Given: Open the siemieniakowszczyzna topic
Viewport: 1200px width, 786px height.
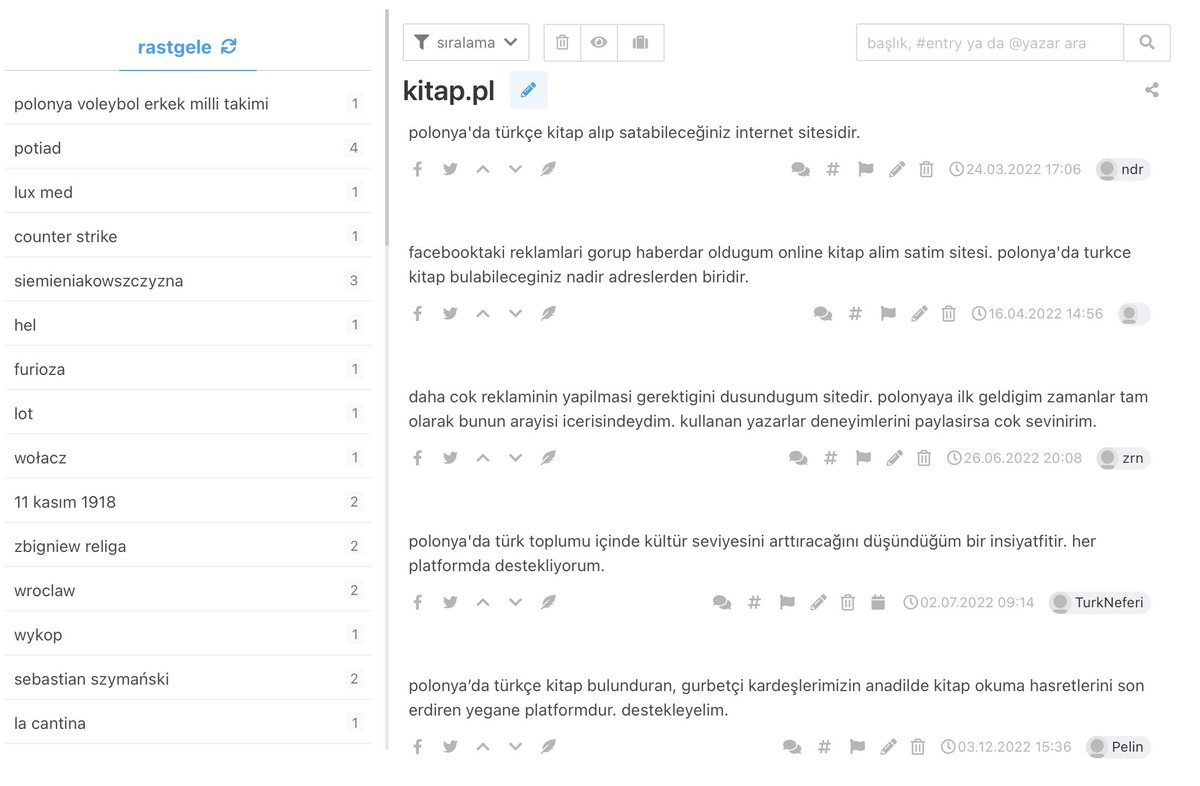Looking at the screenshot, I should coord(187,281).
